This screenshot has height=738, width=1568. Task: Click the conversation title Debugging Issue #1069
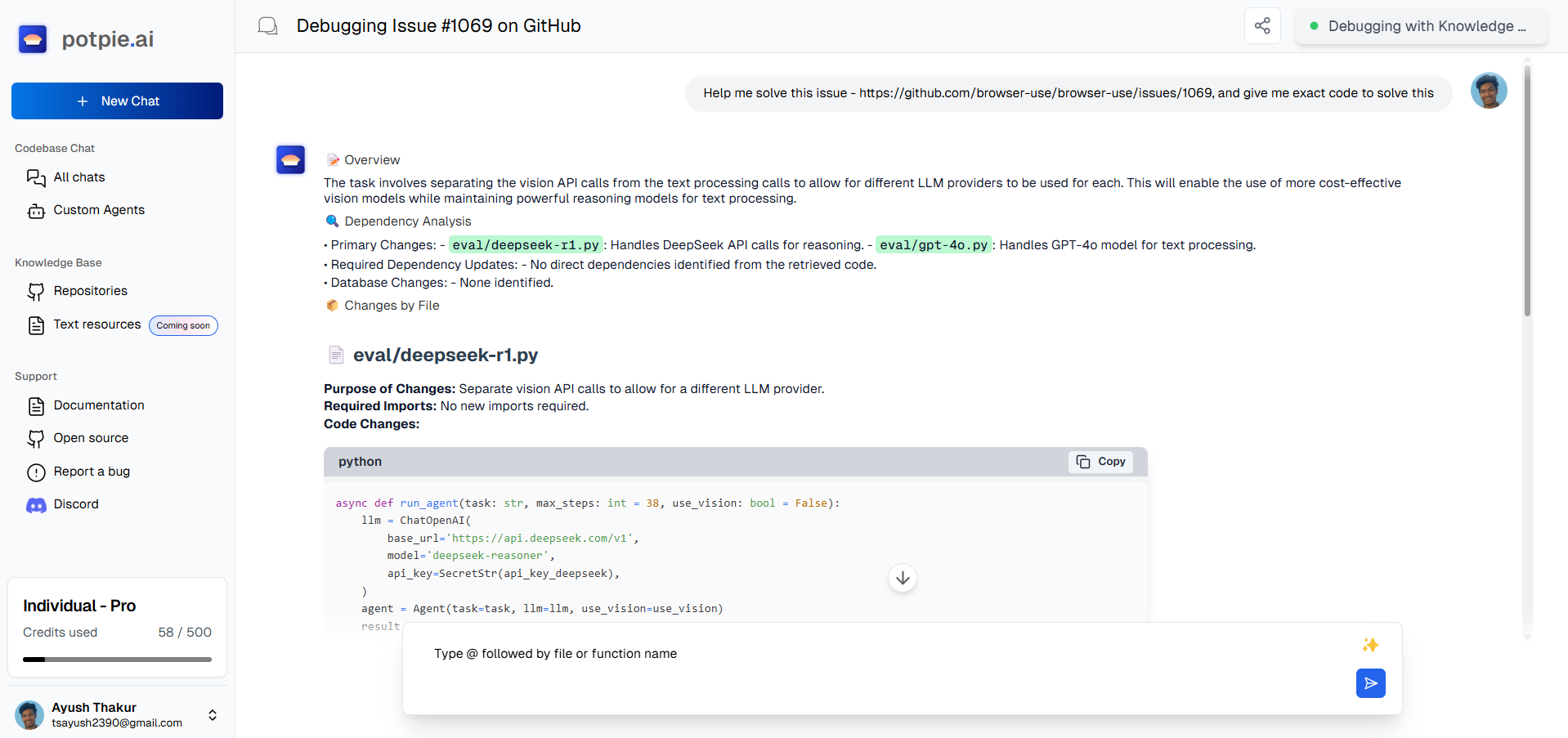coord(438,26)
